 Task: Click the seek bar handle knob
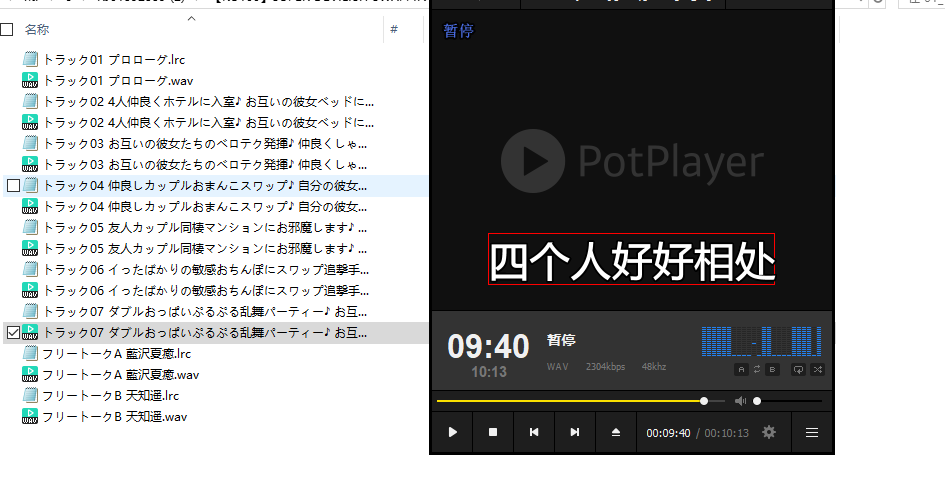tap(704, 401)
